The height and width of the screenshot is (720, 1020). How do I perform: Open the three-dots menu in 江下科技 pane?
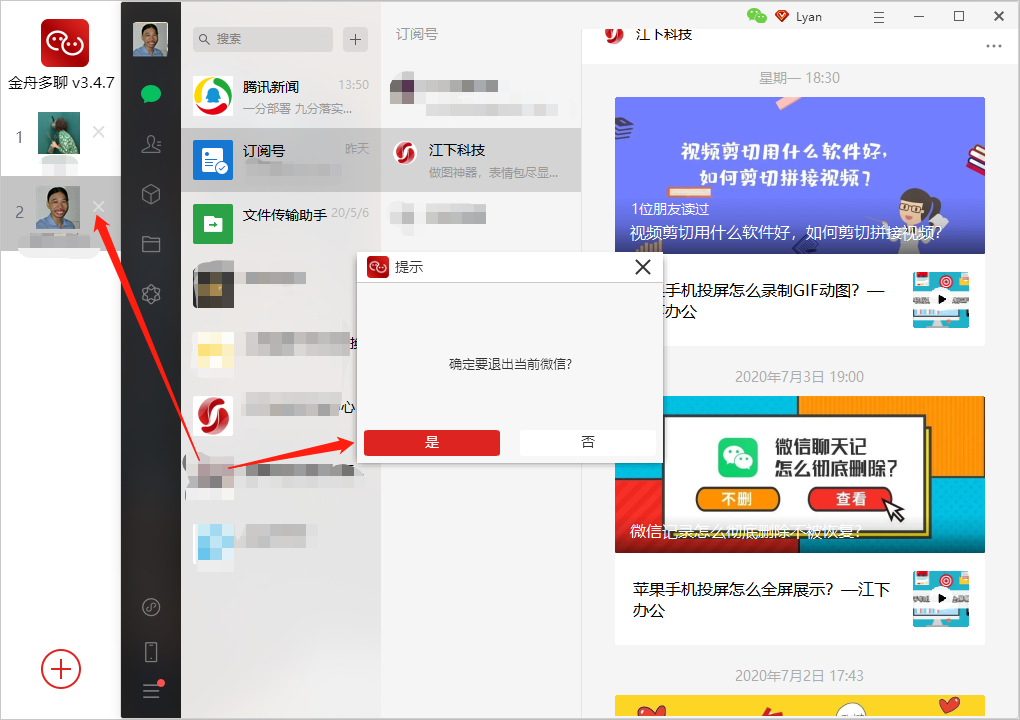[993, 46]
